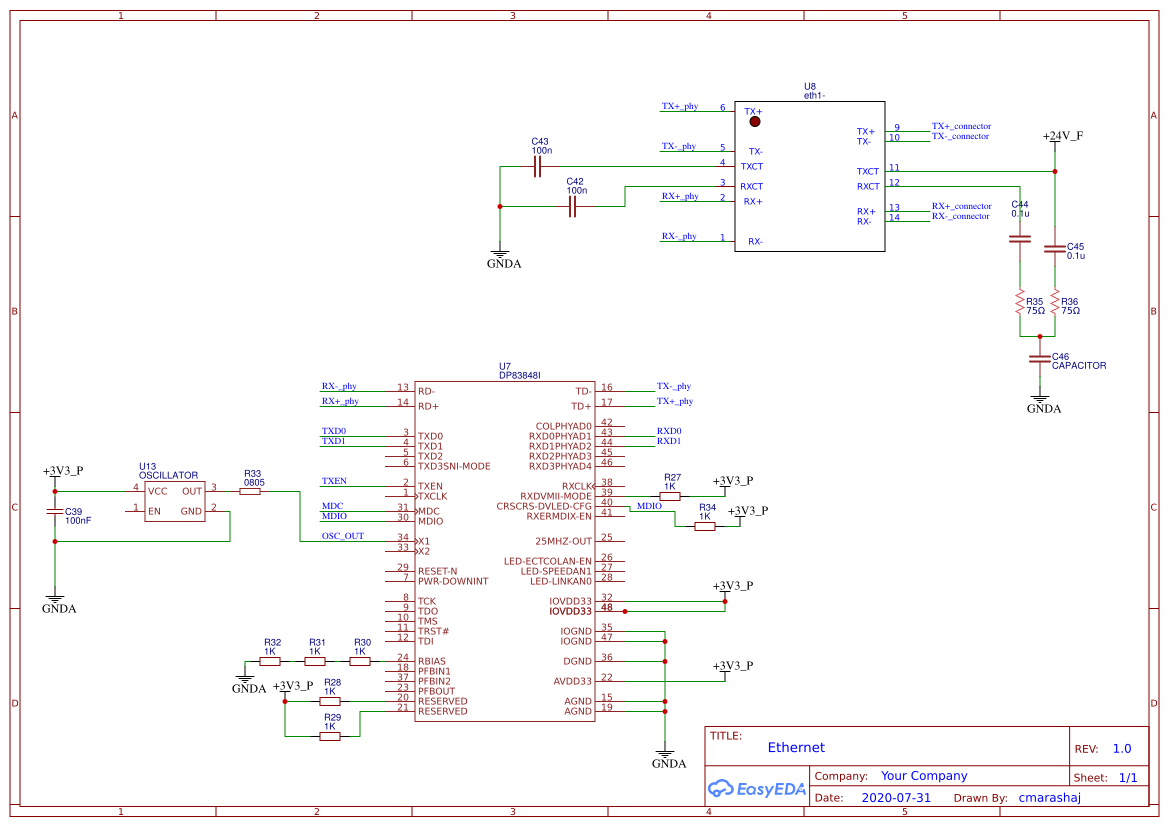Click the GNDA ground symbol below U7

(x=663, y=755)
